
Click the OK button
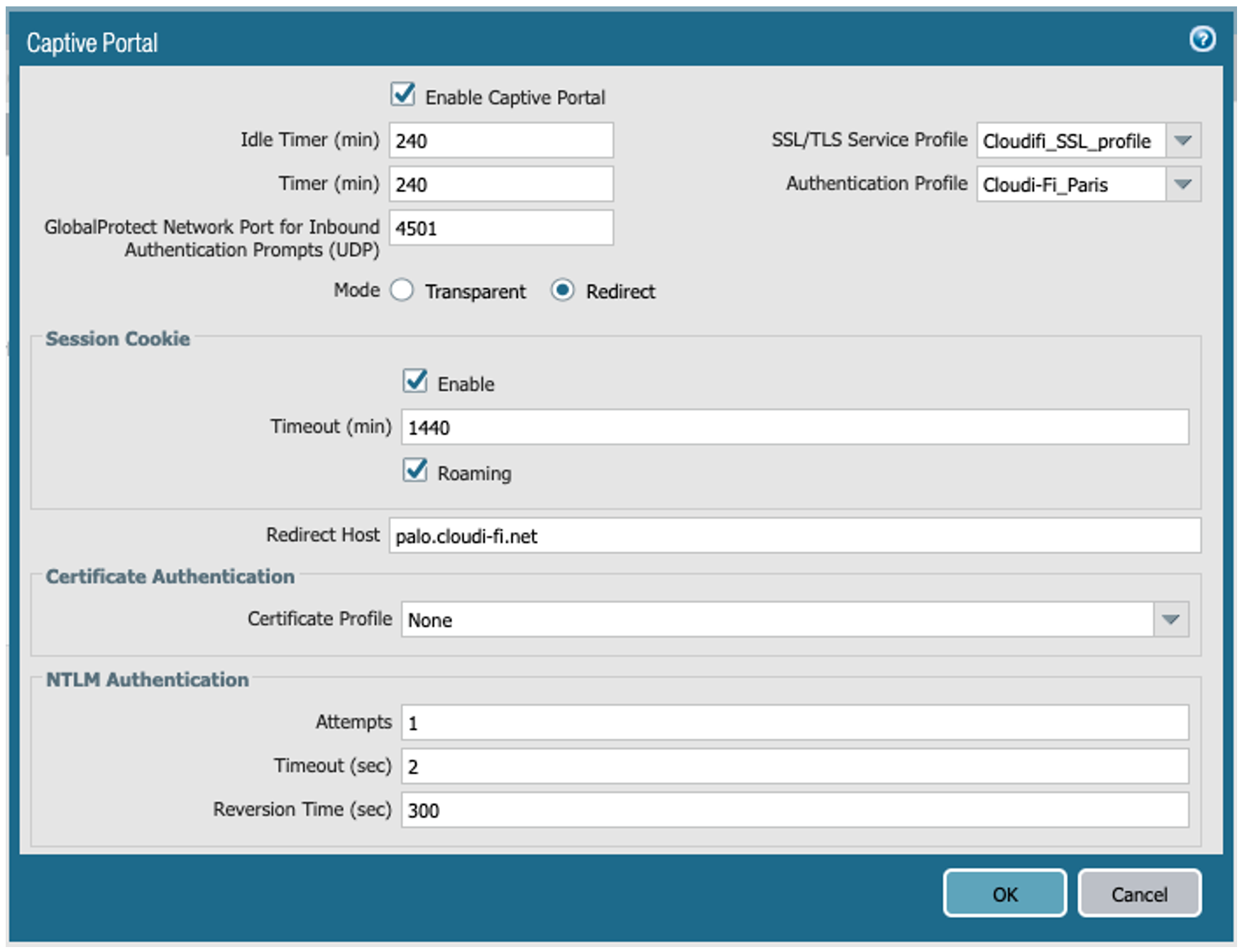pos(1004,894)
